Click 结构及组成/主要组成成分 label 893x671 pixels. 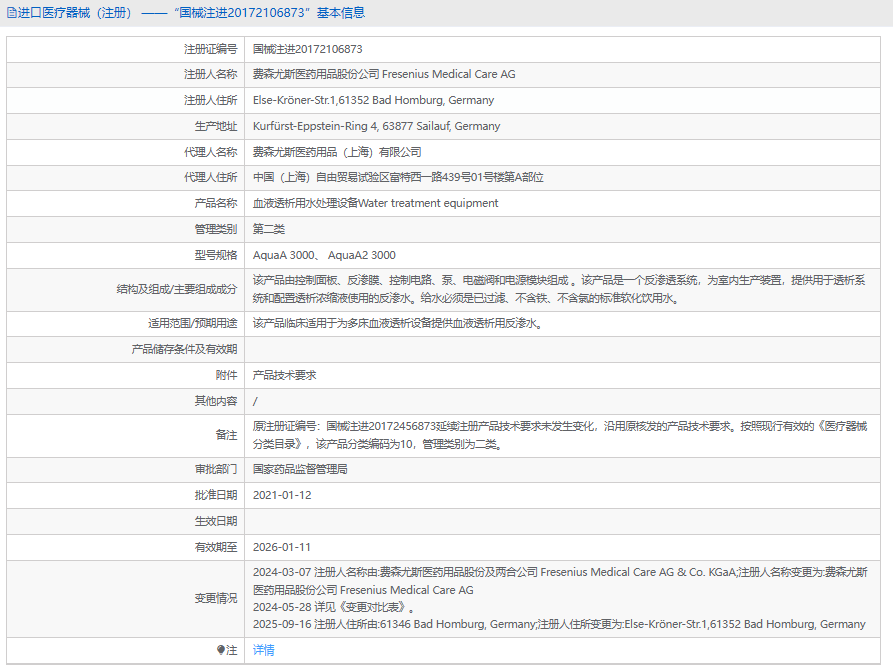tap(177, 289)
